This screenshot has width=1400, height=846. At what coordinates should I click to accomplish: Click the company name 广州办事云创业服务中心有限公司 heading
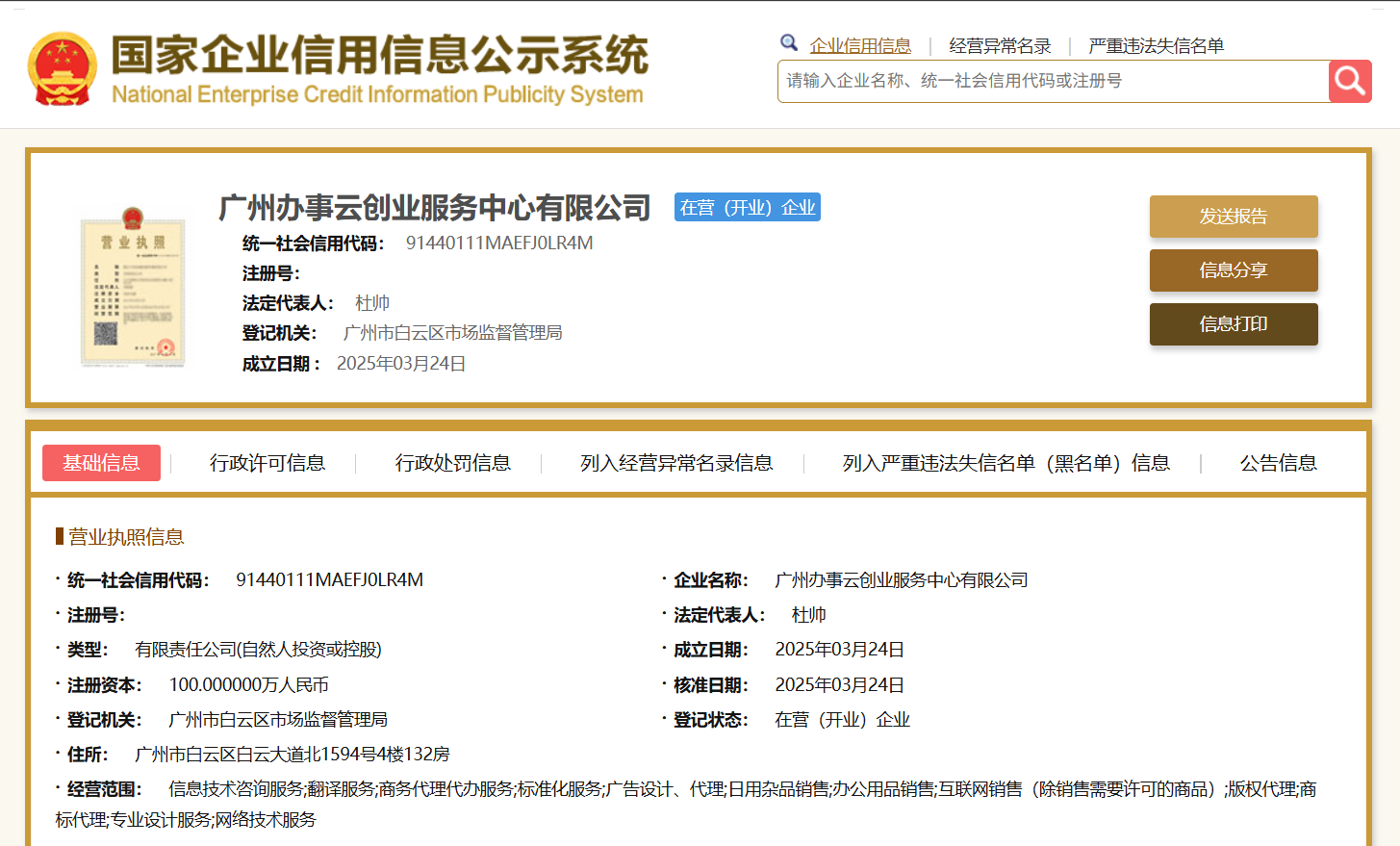(x=433, y=207)
